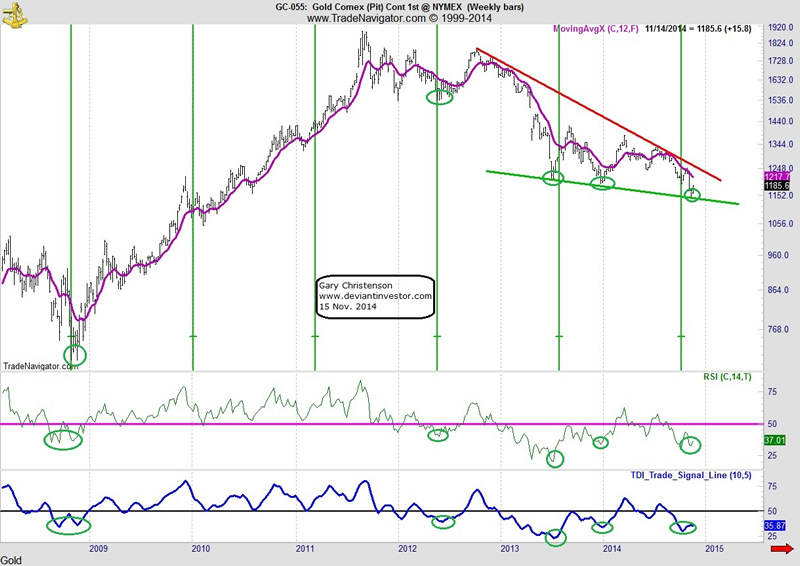This screenshot has width=800, height=566.
Task: Click the green circle at the late-2014 price low
Action: (x=692, y=194)
